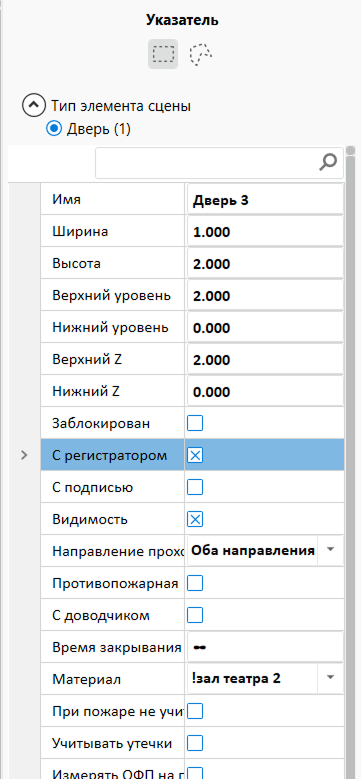Screen dimensions: 361x779
Task: Click the Время закрывания value field
Action: [x=265, y=647]
